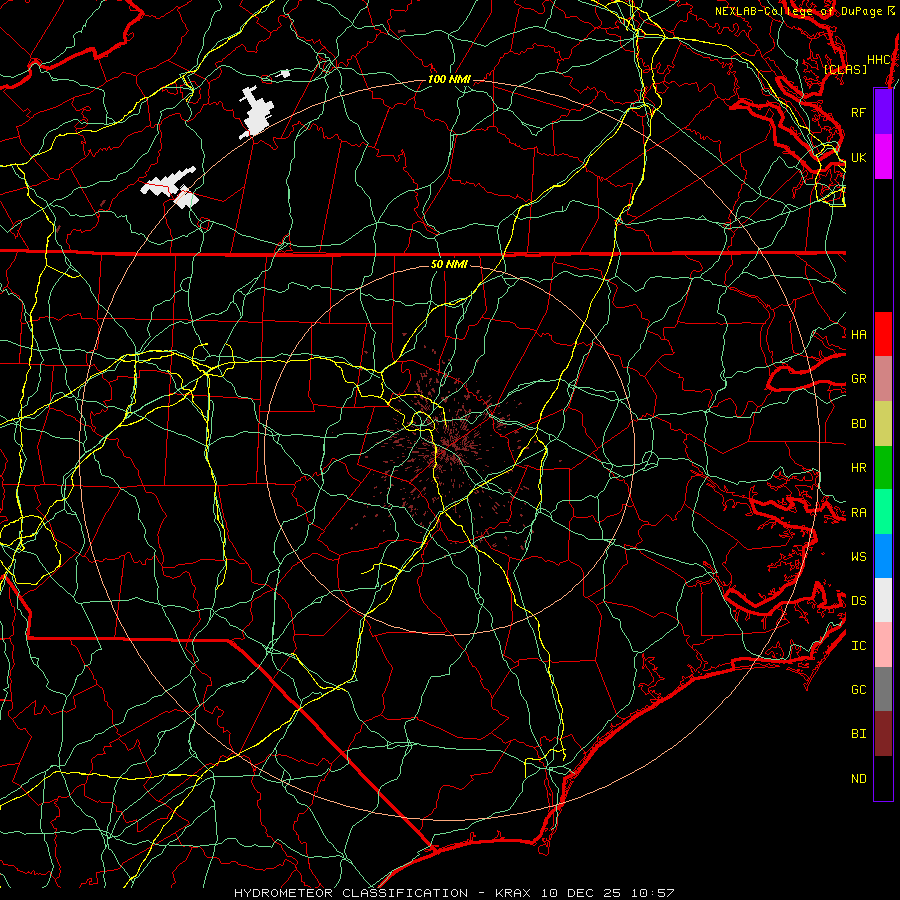The image size is (900, 900).
Task: Pick the RA light green legend swatch
Action: click(x=883, y=512)
